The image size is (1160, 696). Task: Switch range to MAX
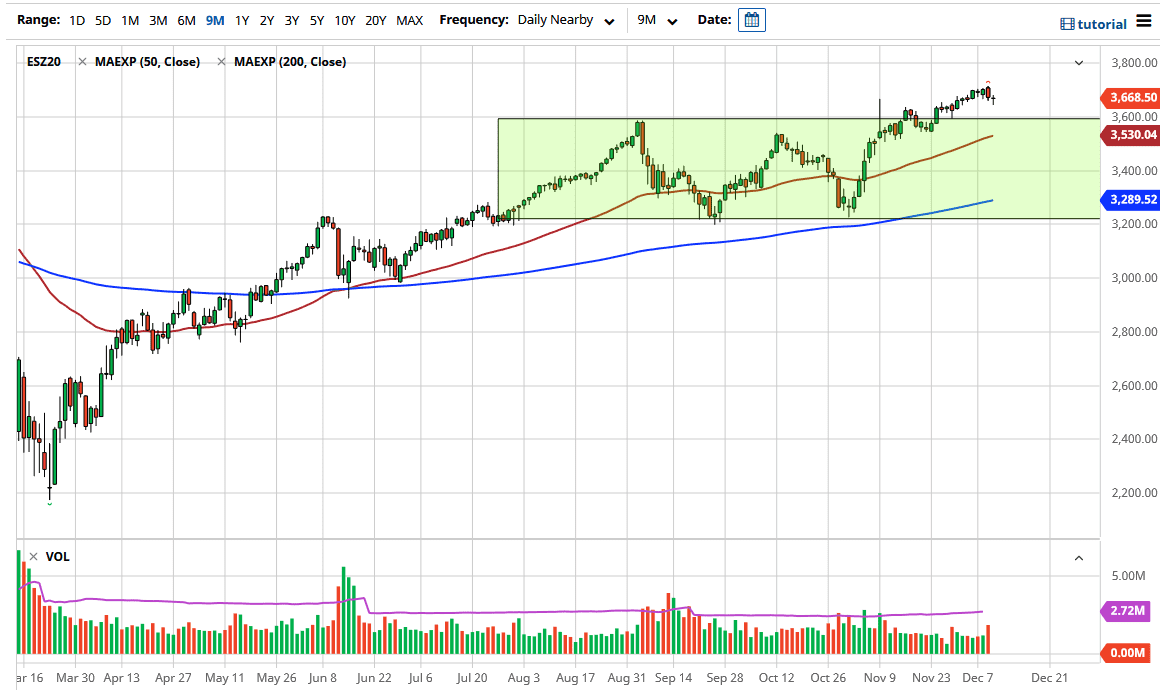coord(409,20)
